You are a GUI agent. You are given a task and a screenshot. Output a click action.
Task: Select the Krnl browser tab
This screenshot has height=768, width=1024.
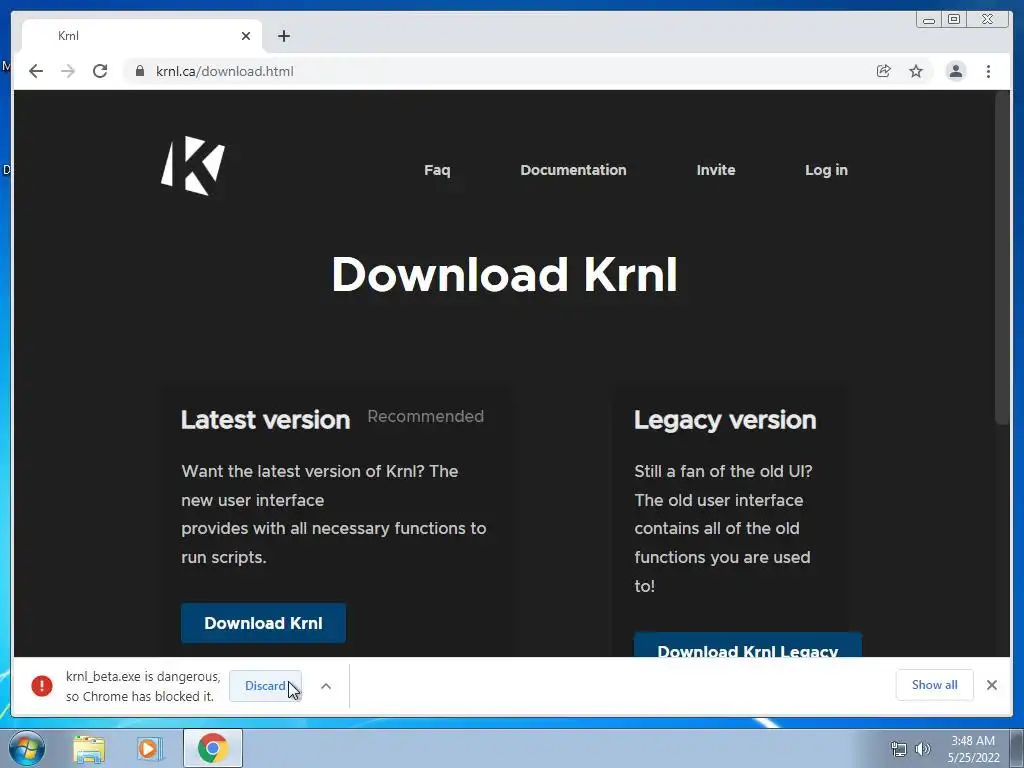point(142,36)
